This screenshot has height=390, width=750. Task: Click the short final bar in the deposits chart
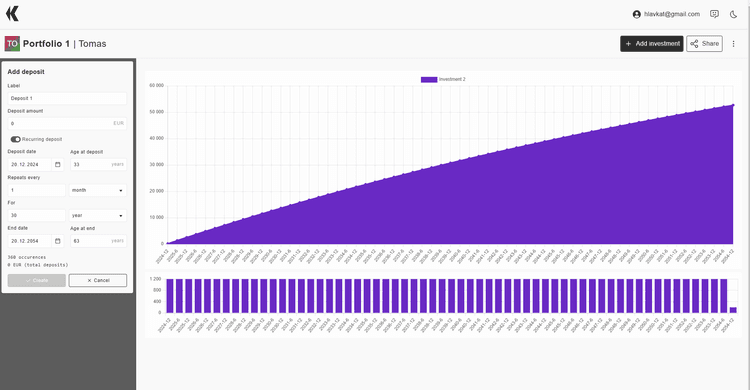[x=733, y=310]
